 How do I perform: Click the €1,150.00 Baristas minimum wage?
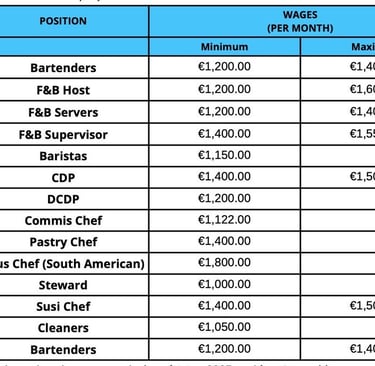click(224, 155)
